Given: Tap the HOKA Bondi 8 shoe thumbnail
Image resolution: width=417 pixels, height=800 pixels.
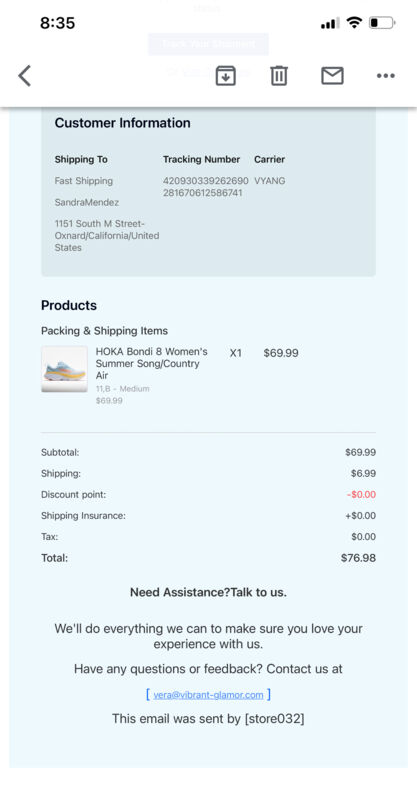Looking at the screenshot, I should (x=64, y=369).
